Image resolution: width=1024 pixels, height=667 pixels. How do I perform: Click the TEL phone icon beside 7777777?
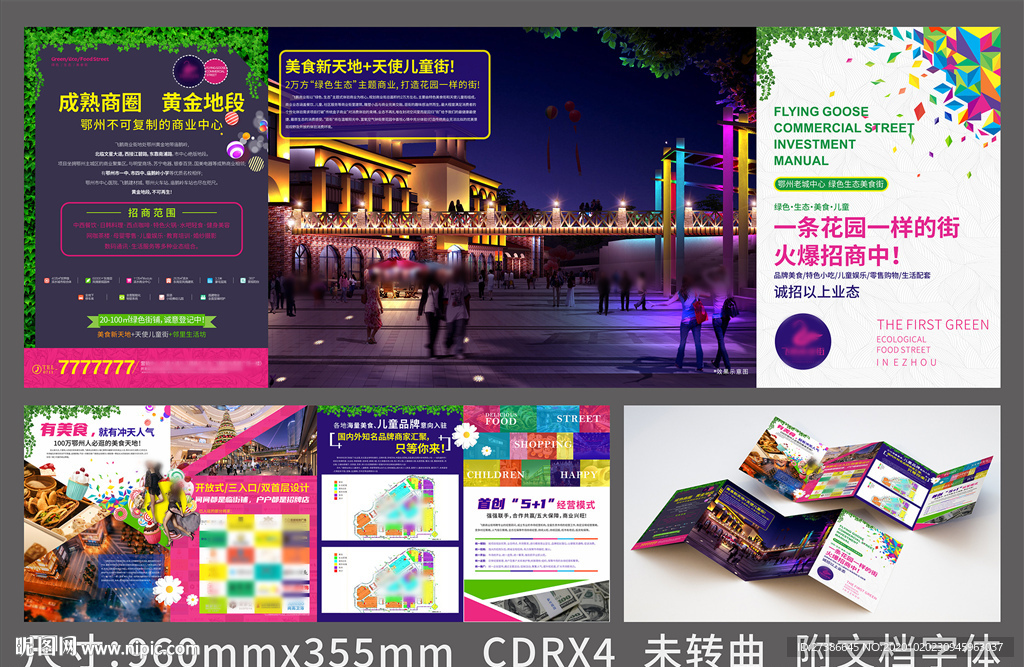[x=36, y=369]
